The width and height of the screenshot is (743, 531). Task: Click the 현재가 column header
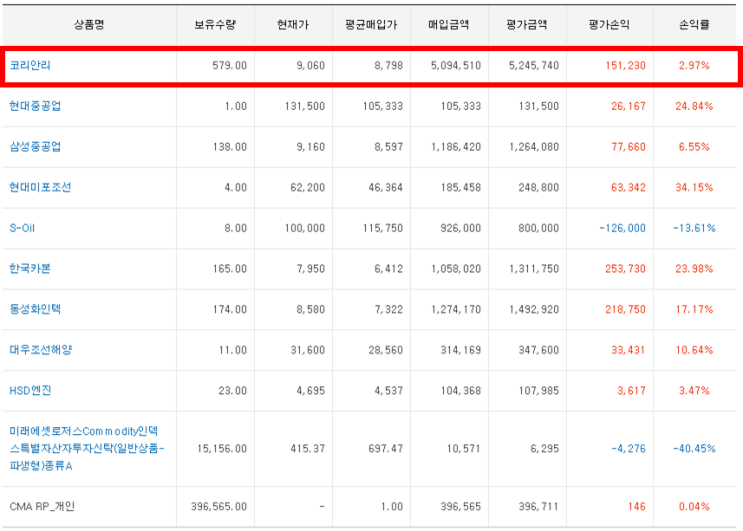(x=293, y=25)
